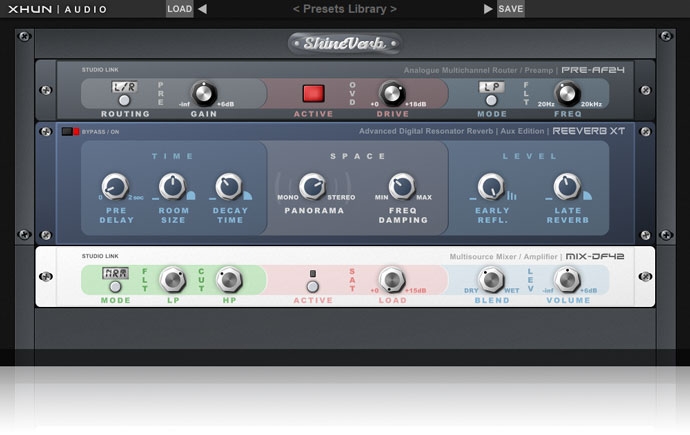Click the Pre Gain knob

[204, 95]
